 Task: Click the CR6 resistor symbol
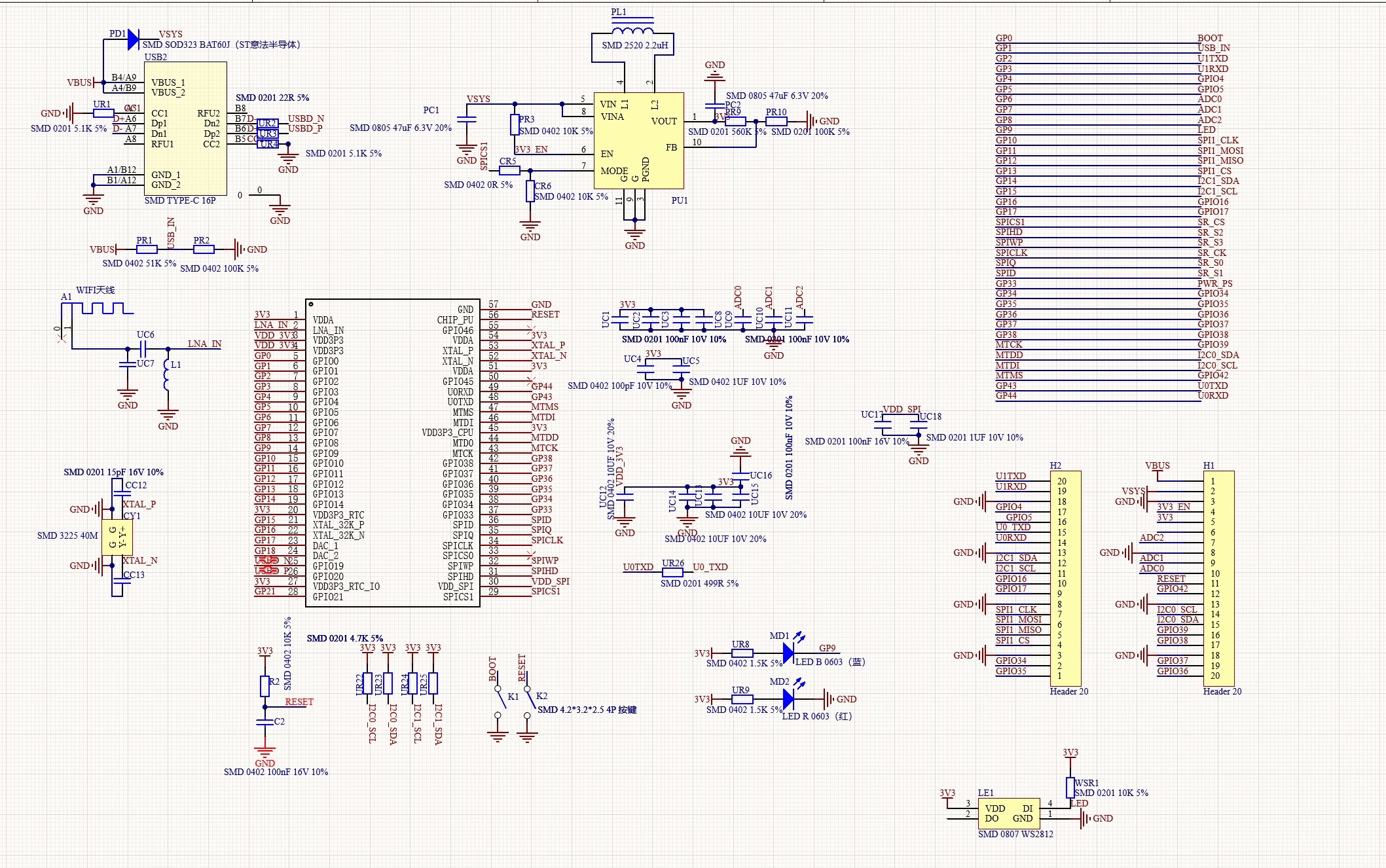click(530, 191)
